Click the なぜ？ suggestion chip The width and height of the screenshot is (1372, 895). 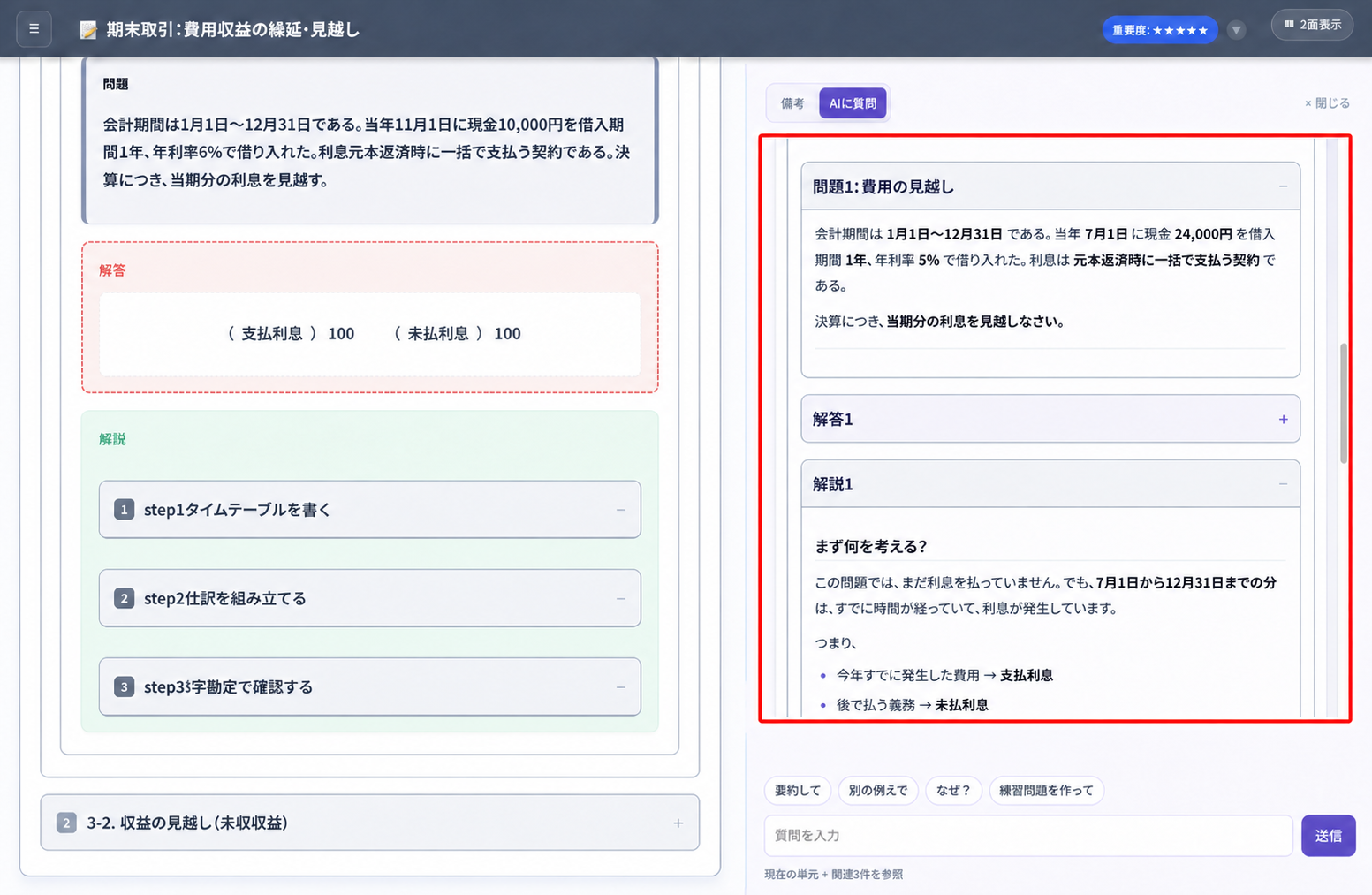coord(953,790)
